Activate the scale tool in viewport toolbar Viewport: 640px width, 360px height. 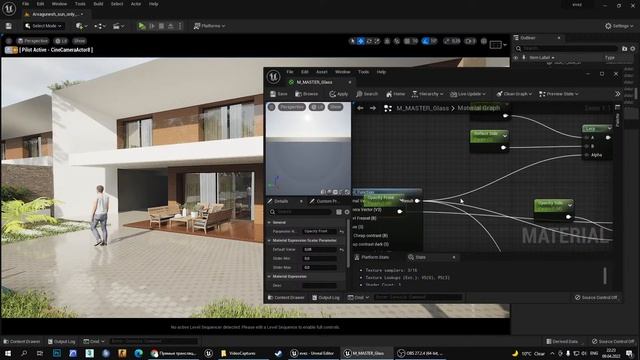[x=377, y=41]
